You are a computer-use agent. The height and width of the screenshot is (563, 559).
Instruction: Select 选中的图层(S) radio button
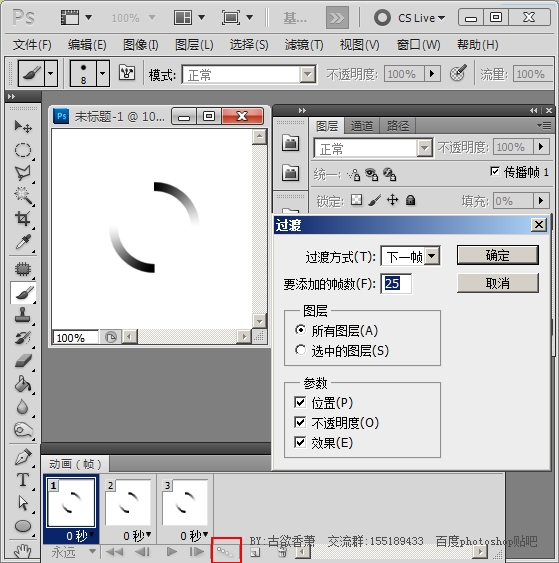coord(301,350)
